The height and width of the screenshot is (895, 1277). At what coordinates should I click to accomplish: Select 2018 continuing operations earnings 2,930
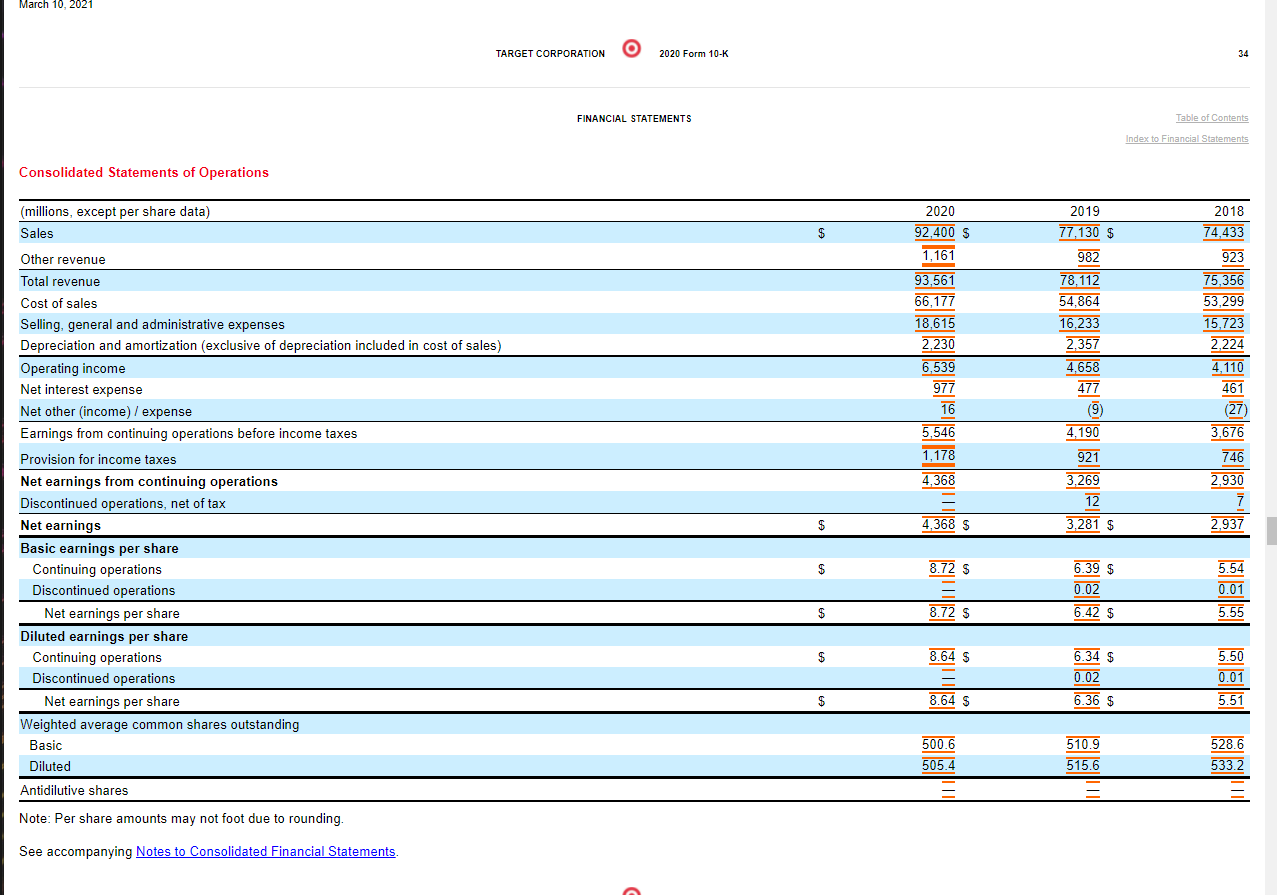click(x=1228, y=481)
